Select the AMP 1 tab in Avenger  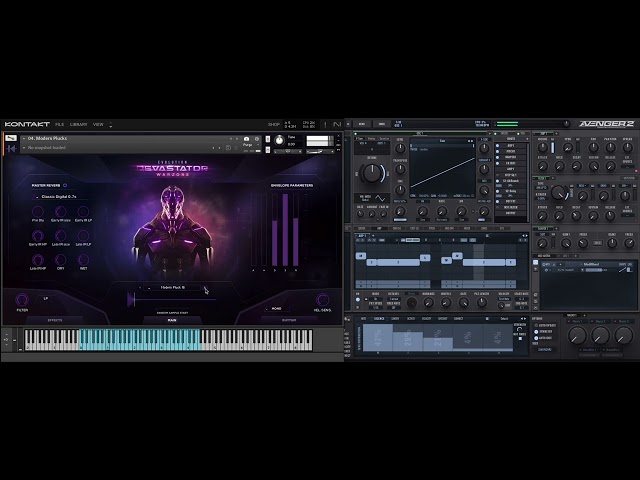pos(544,133)
